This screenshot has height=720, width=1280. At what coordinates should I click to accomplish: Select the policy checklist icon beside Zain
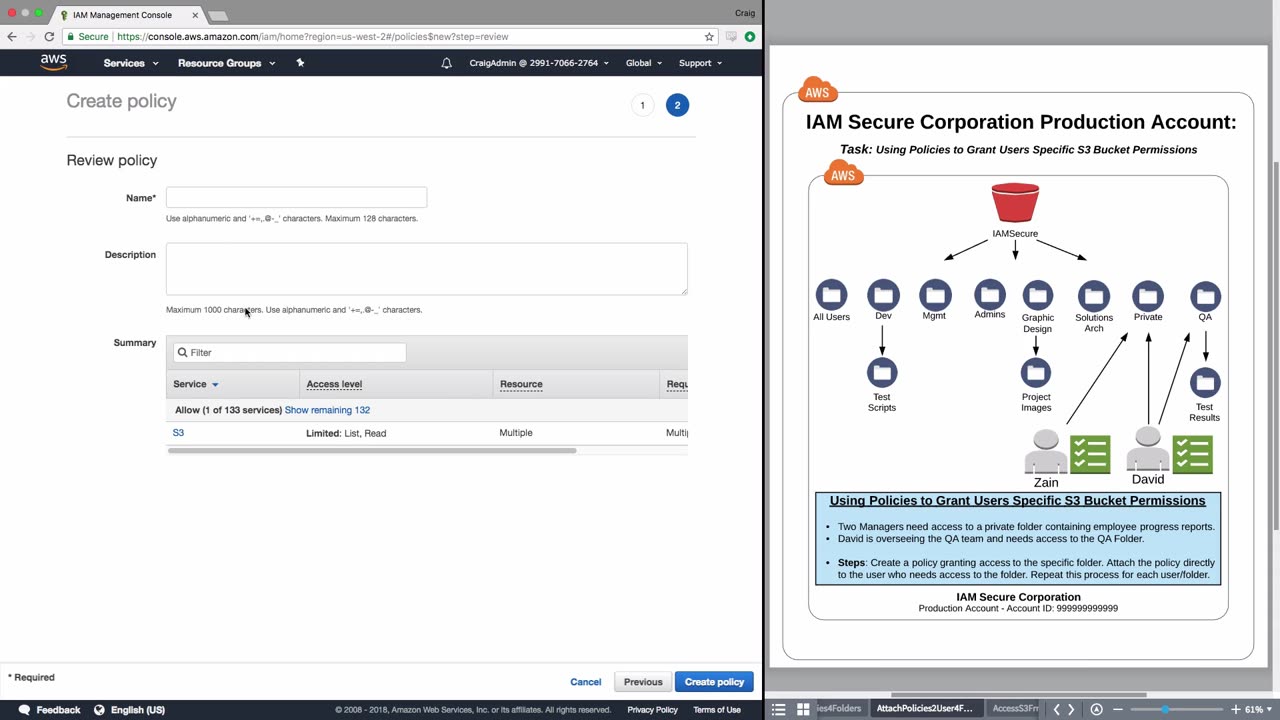coord(1090,454)
